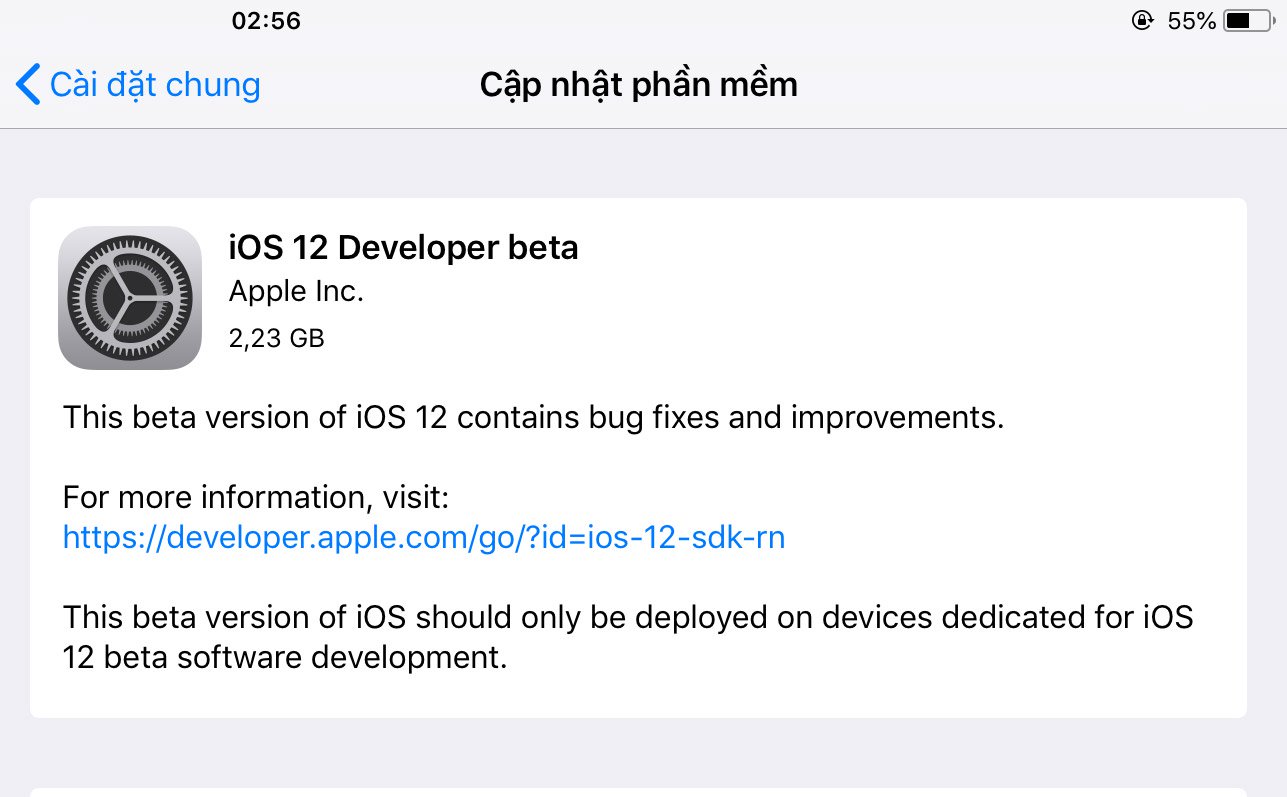Image resolution: width=1287 pixels, height=797 pixels.
Task: Tap the 2,23 GB download size label
Action: pyautogui.click(x=276, y=338)
